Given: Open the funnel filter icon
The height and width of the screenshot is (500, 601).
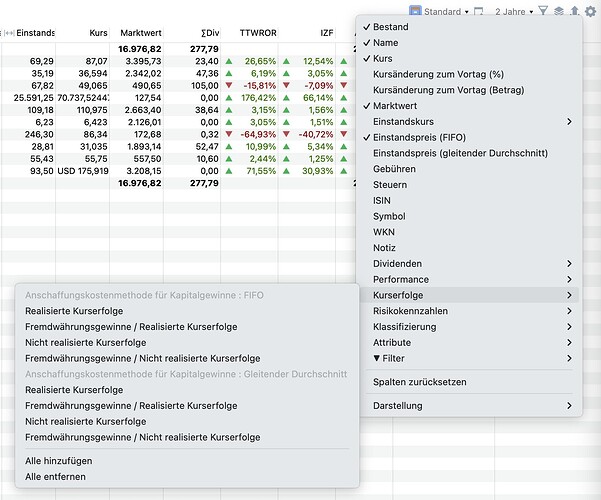Looking at the screenshot, I should pyautogui.click(x=543, y=11).
